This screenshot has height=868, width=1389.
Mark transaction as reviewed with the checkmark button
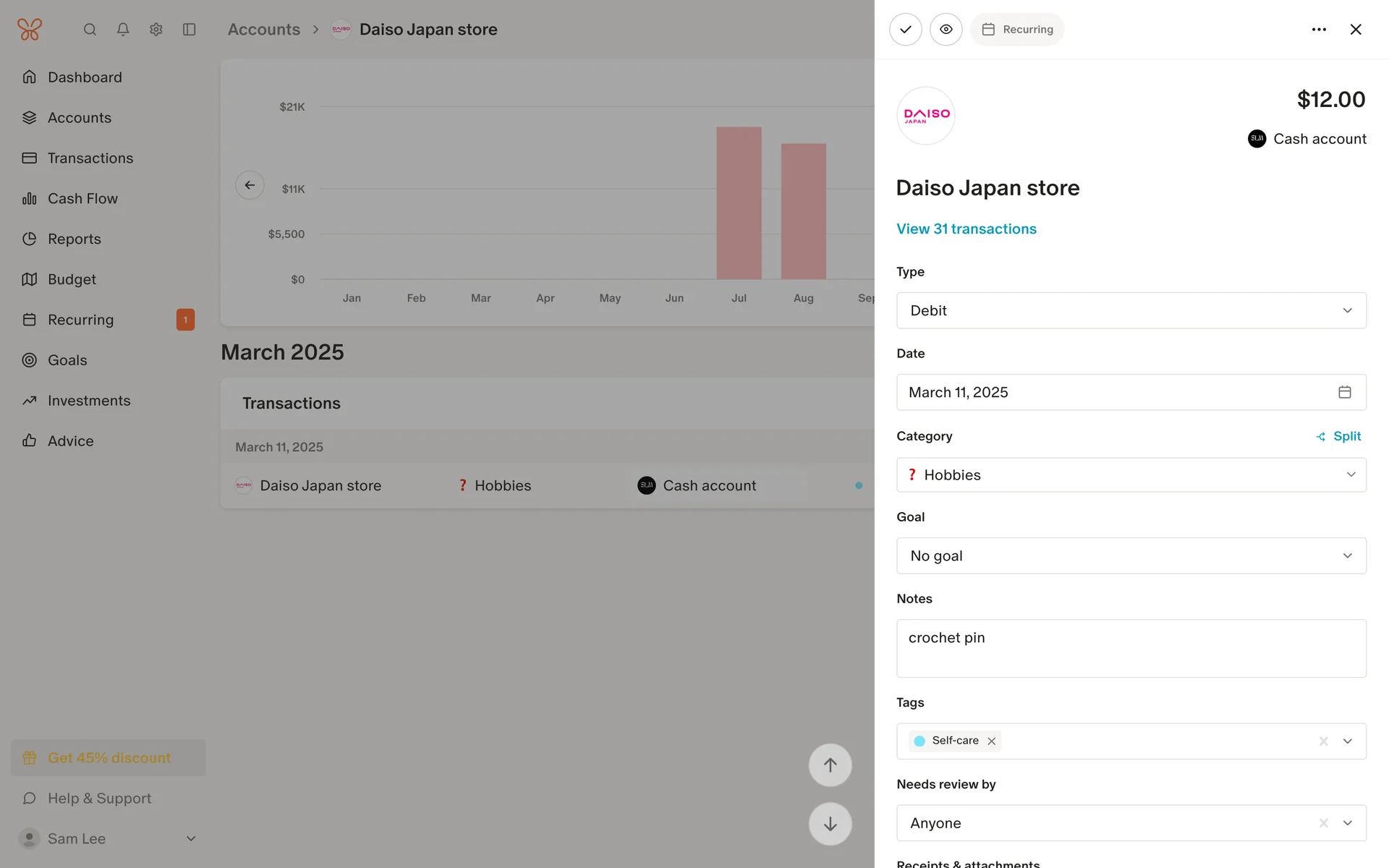click(905, 30)
